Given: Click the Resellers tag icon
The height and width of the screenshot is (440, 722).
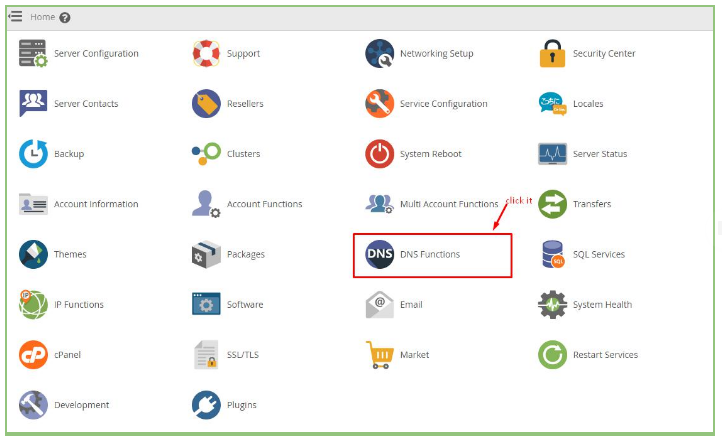Looking at the screenshot, I should pyautogui.click(x=206, y=104).
